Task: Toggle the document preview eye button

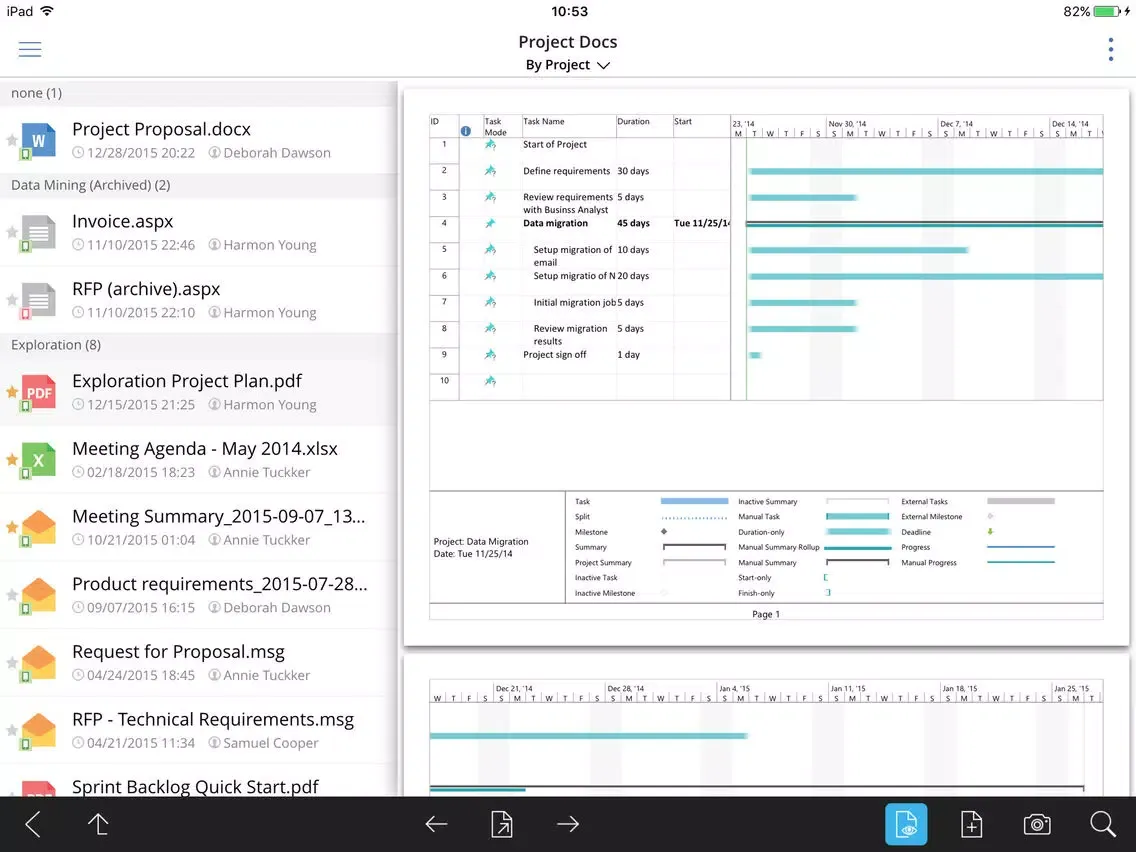Action: point(906,824)
